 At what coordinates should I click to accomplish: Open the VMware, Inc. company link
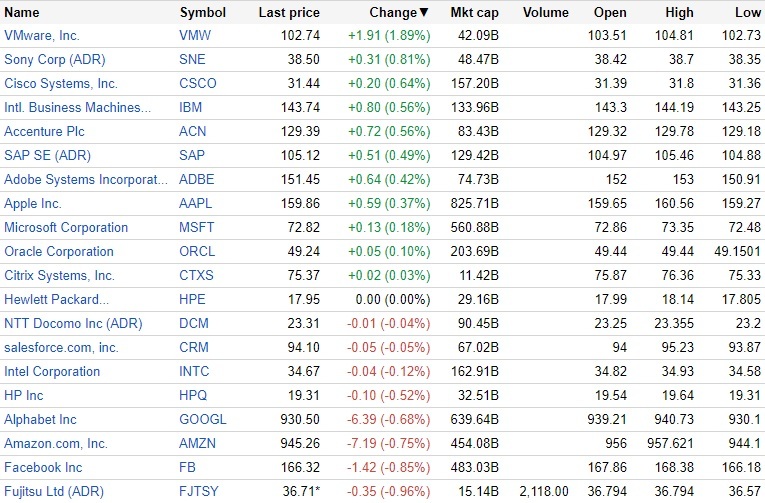(x=42, y=36)
